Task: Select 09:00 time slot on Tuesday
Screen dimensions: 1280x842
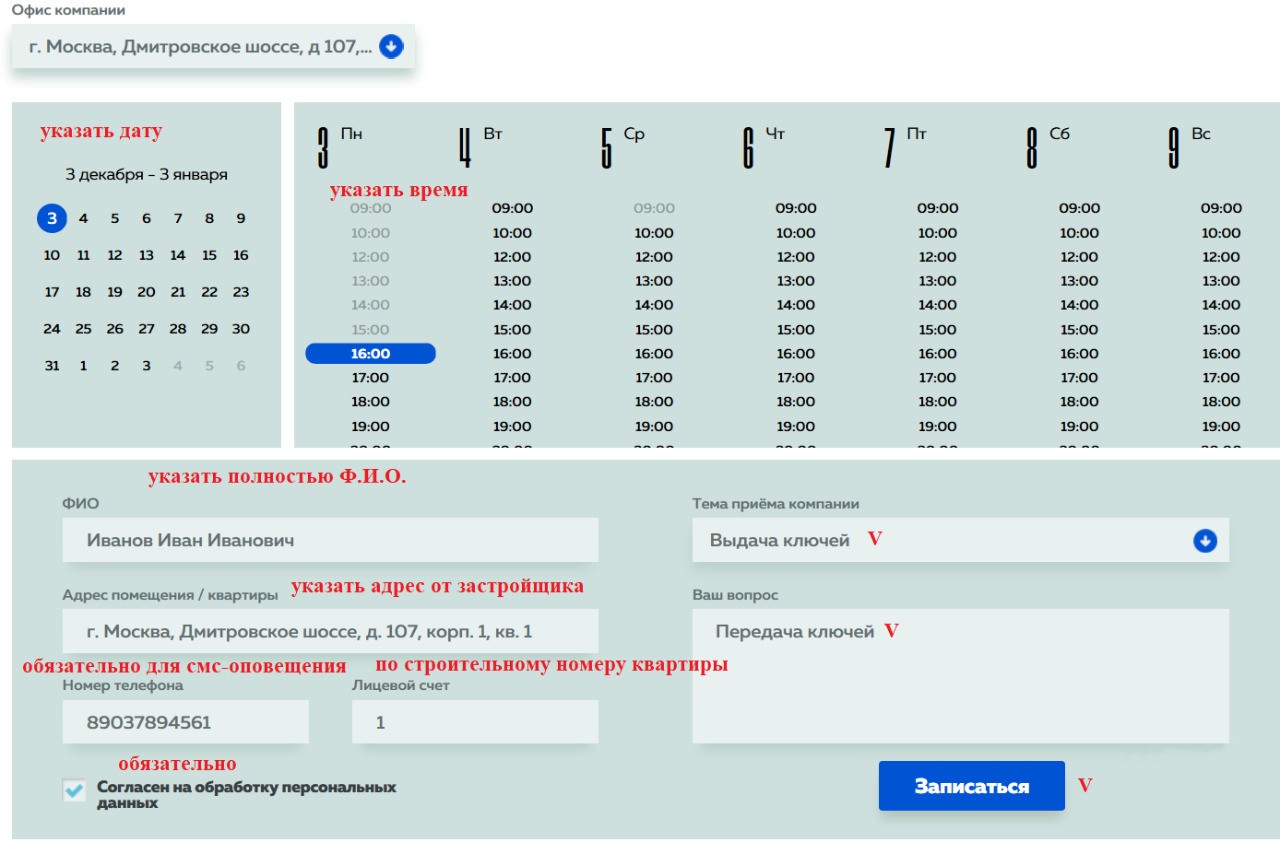Action: pos(512,209)
